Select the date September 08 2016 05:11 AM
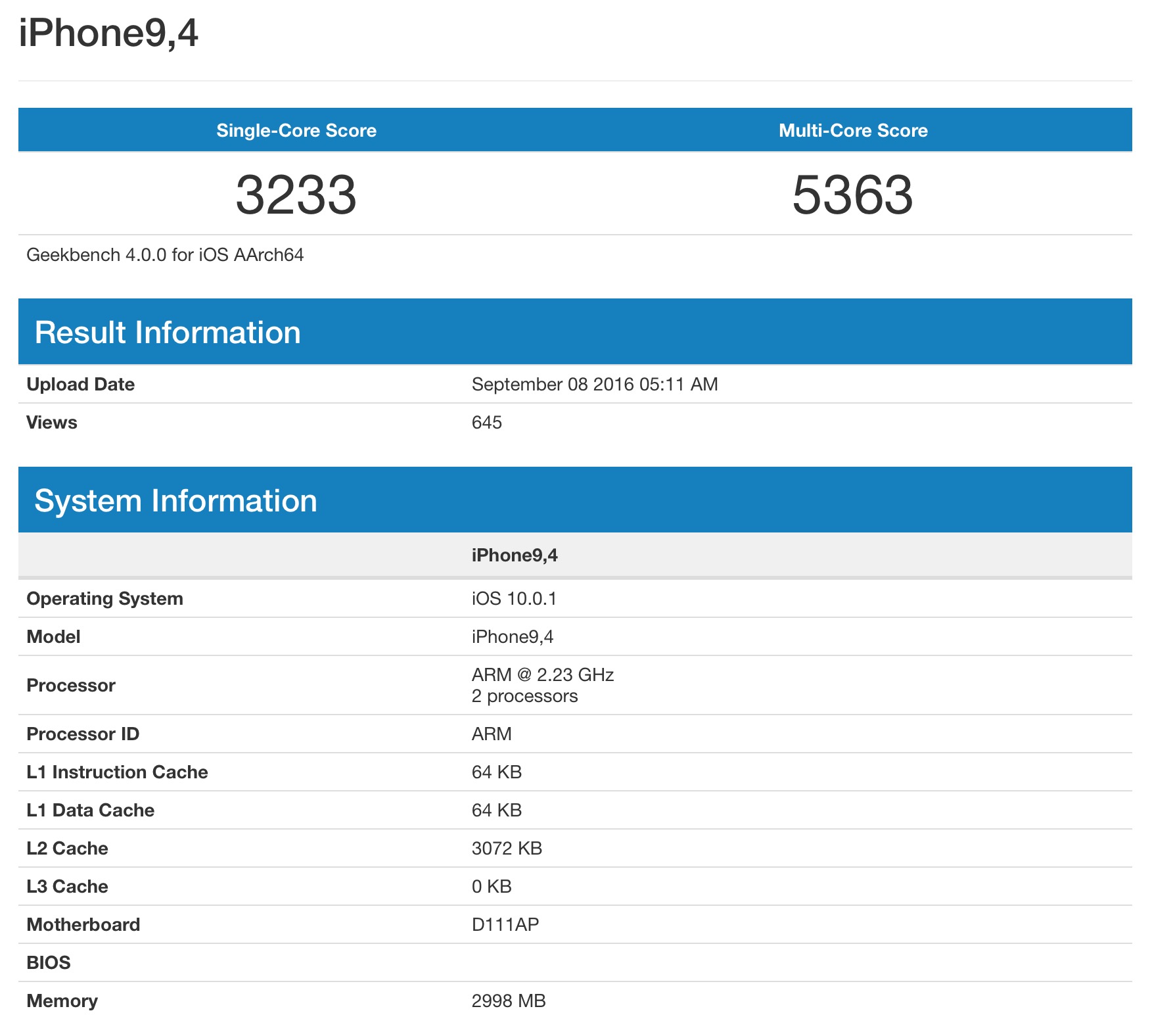Screen dimensions: 1150x1036 click(595, 385)
